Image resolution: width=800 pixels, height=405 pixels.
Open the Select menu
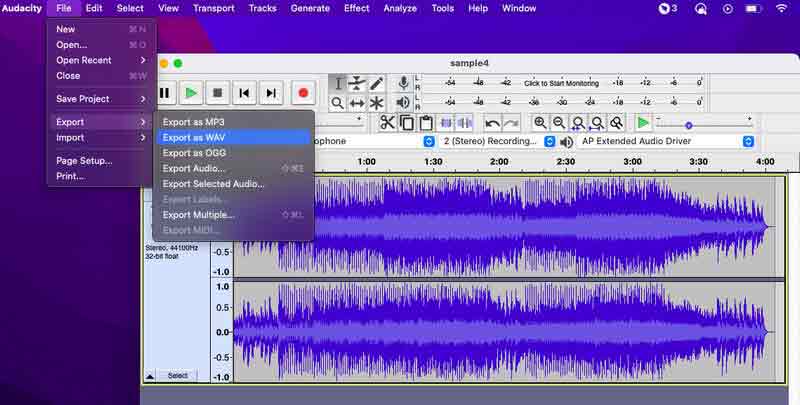click(x=130, y=8)
